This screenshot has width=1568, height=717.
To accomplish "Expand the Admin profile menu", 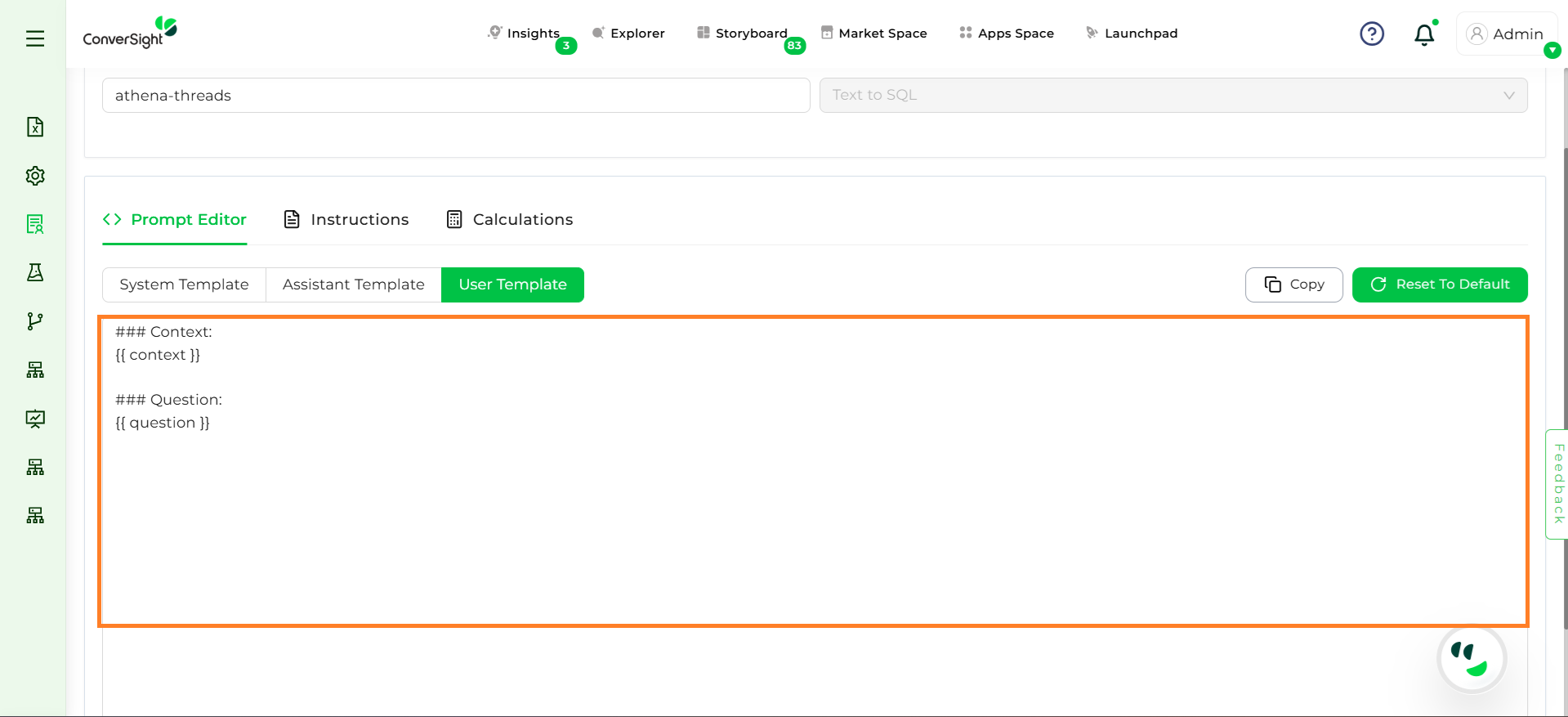I will (1506, 34).
